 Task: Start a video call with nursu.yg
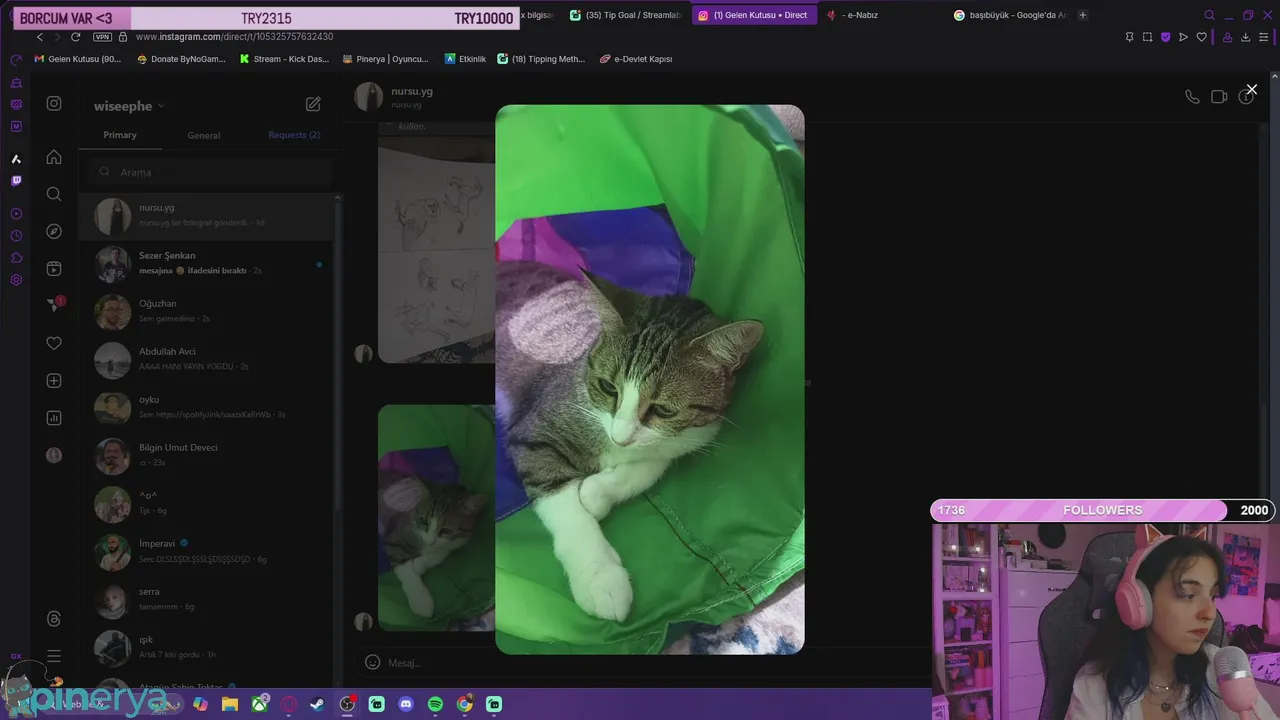(1219, 97)
